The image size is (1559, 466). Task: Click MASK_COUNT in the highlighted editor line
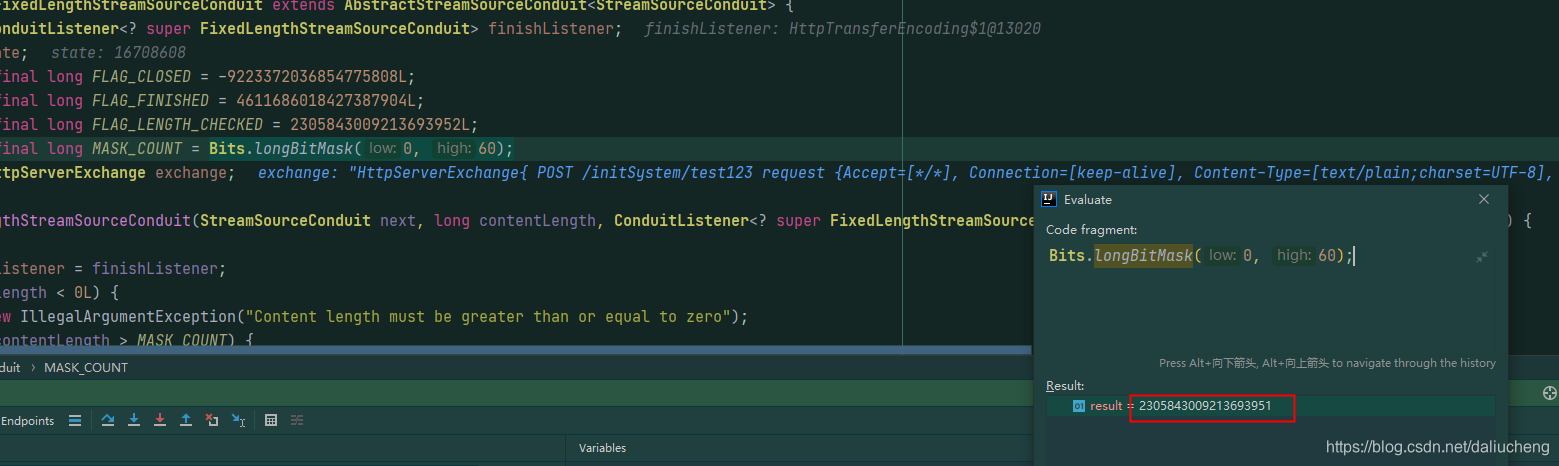(138, 149)
